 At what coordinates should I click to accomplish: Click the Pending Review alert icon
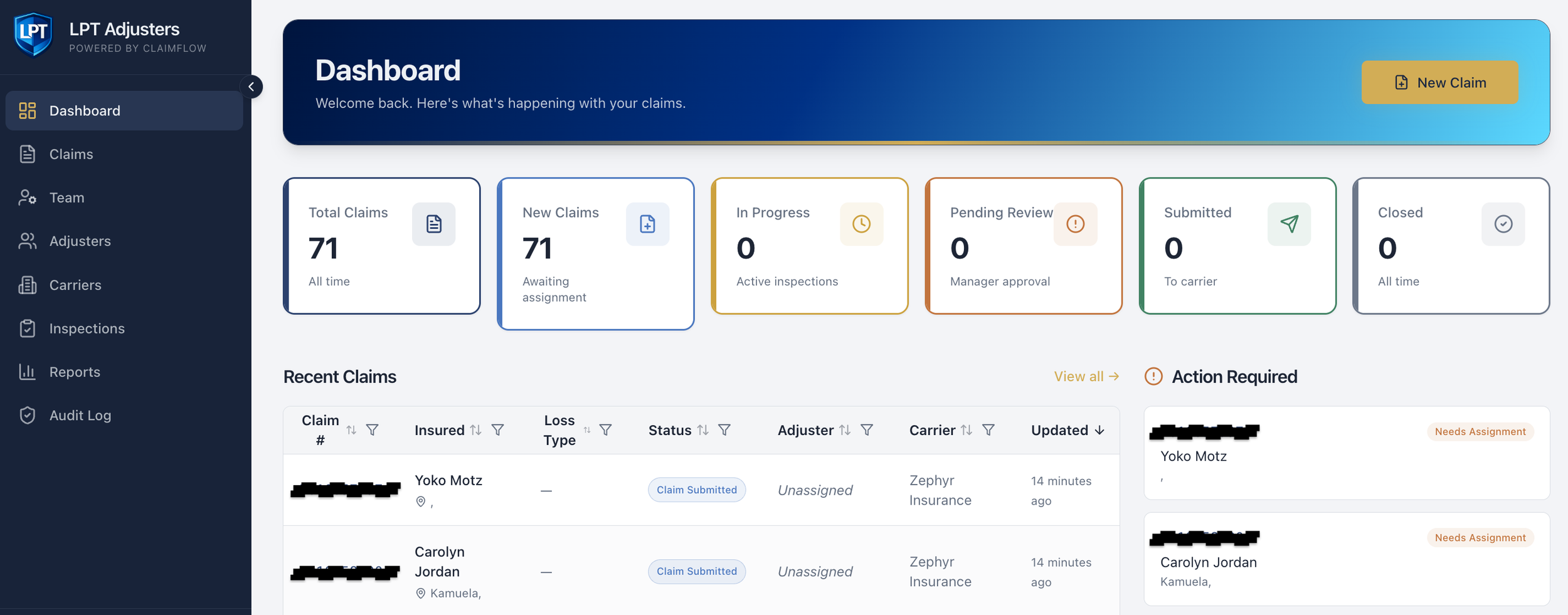tap(1075, 224)
